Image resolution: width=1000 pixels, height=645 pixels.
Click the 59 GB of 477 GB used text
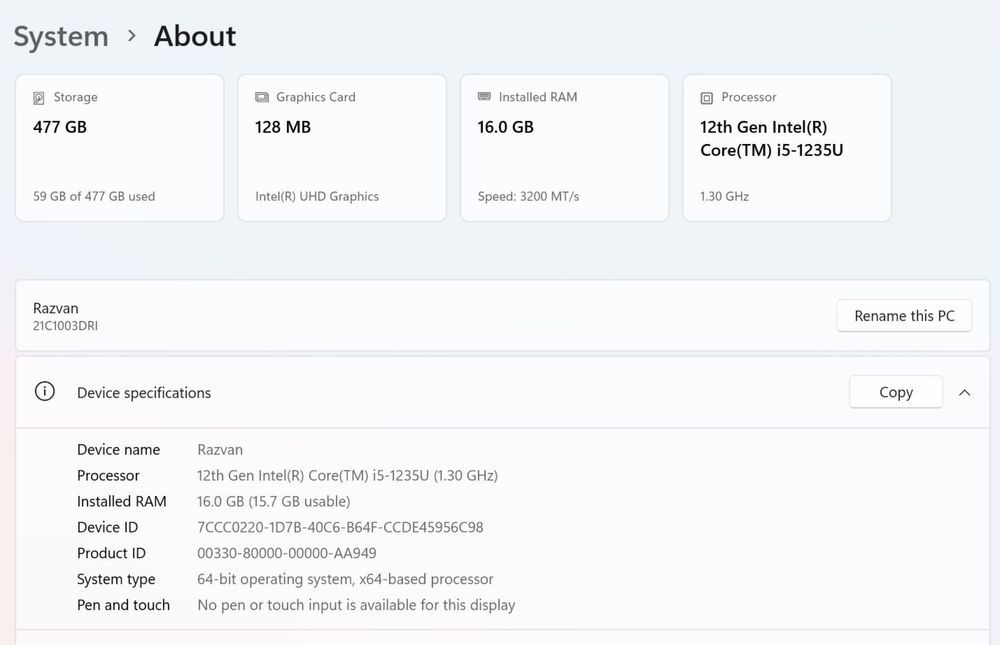tap(94, 197)
